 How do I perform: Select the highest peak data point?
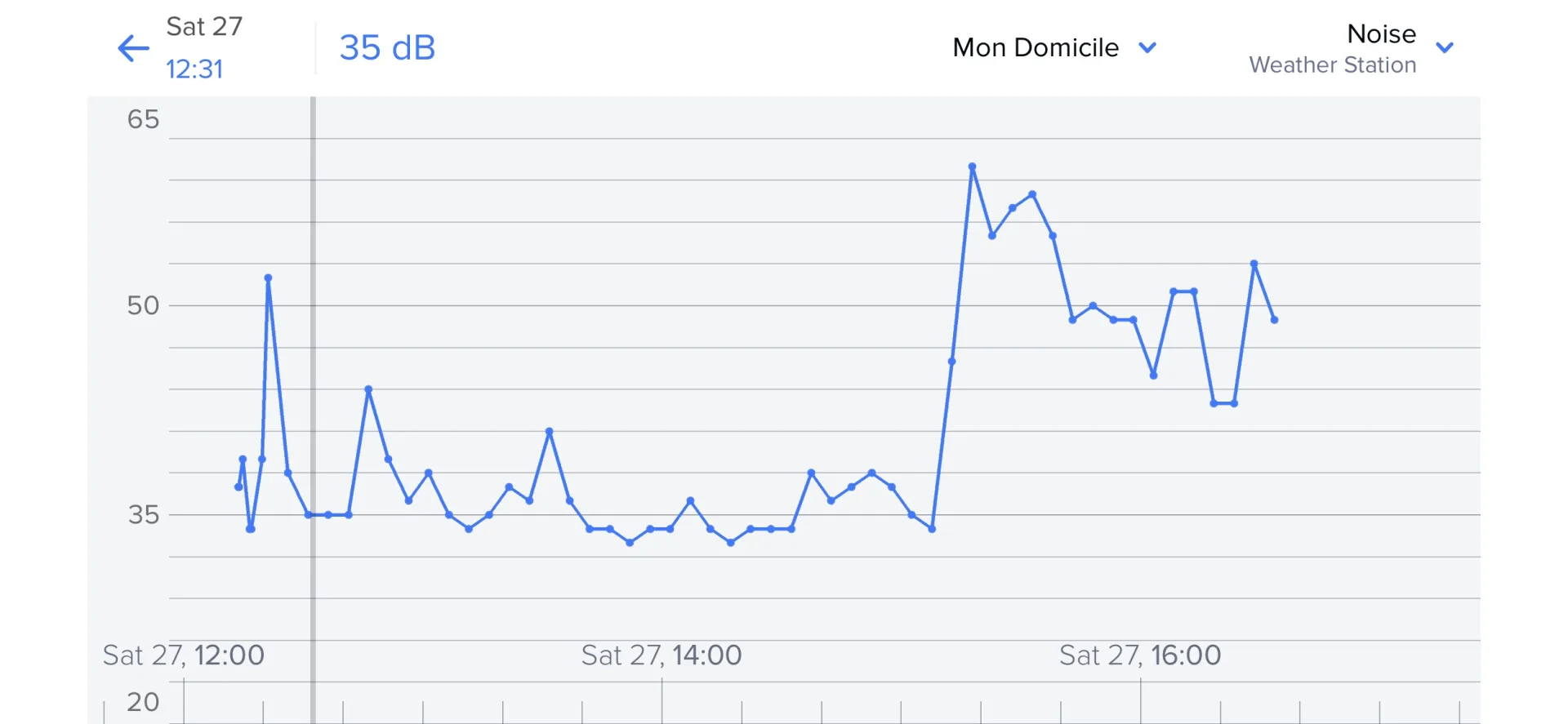pyautogui.click(x=972, y=167)
